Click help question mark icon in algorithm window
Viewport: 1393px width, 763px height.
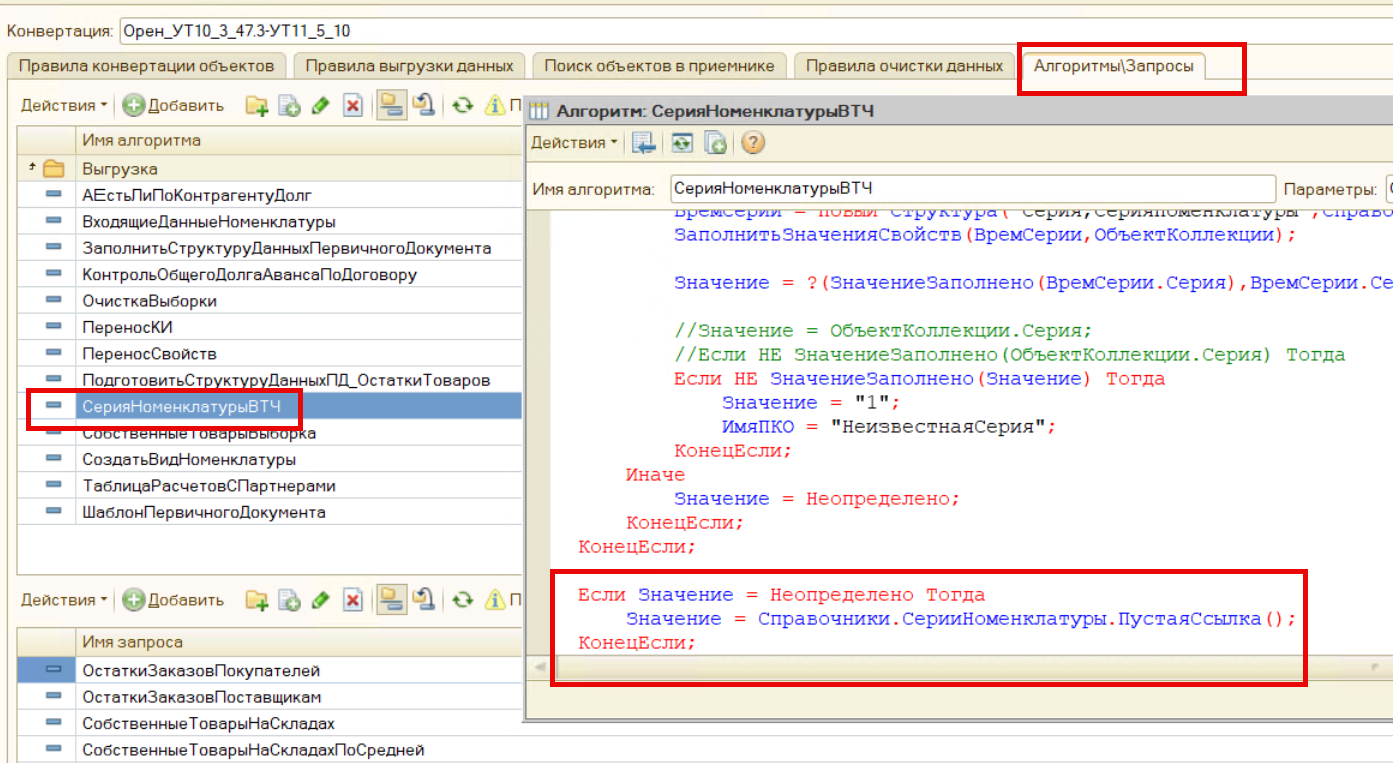[753, 143]
